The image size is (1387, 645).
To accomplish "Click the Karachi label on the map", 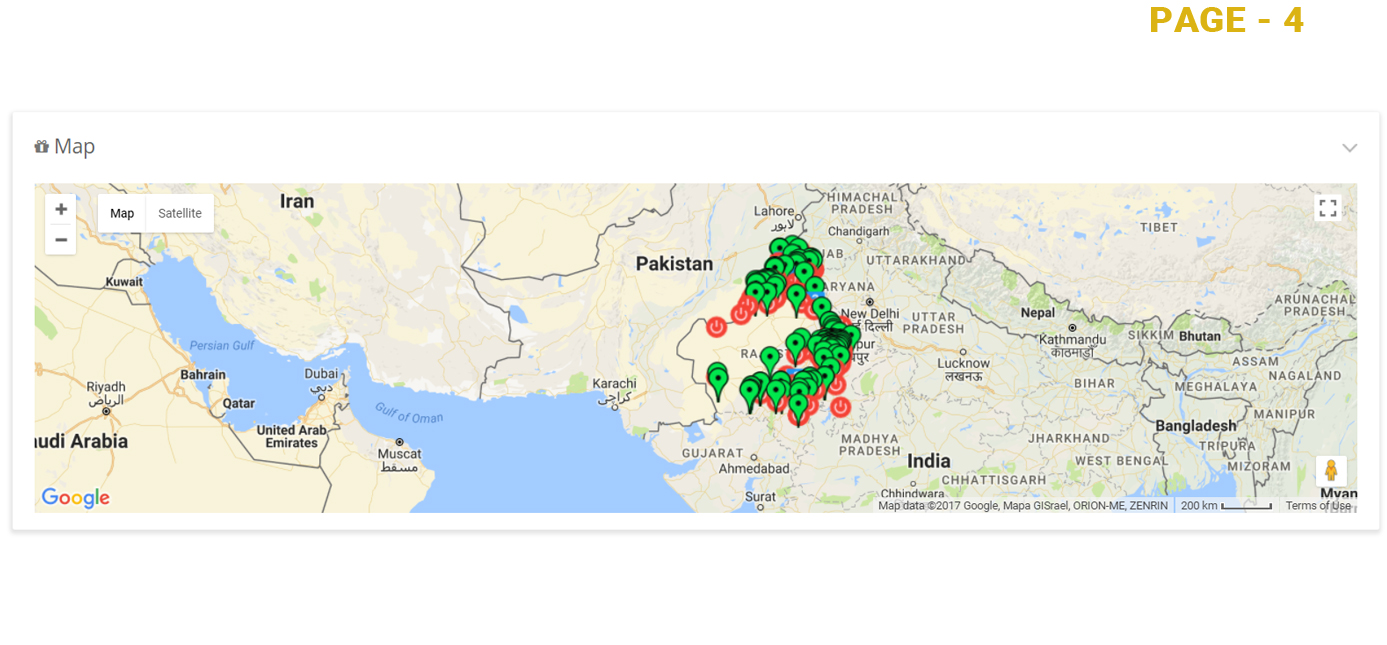I will 614,384.
